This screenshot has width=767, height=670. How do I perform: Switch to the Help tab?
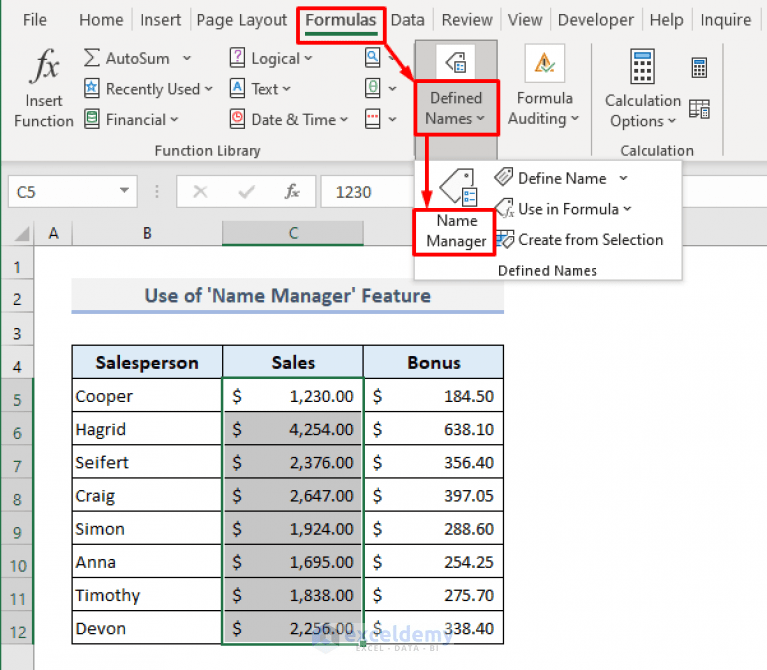click(x=666, y=20)
